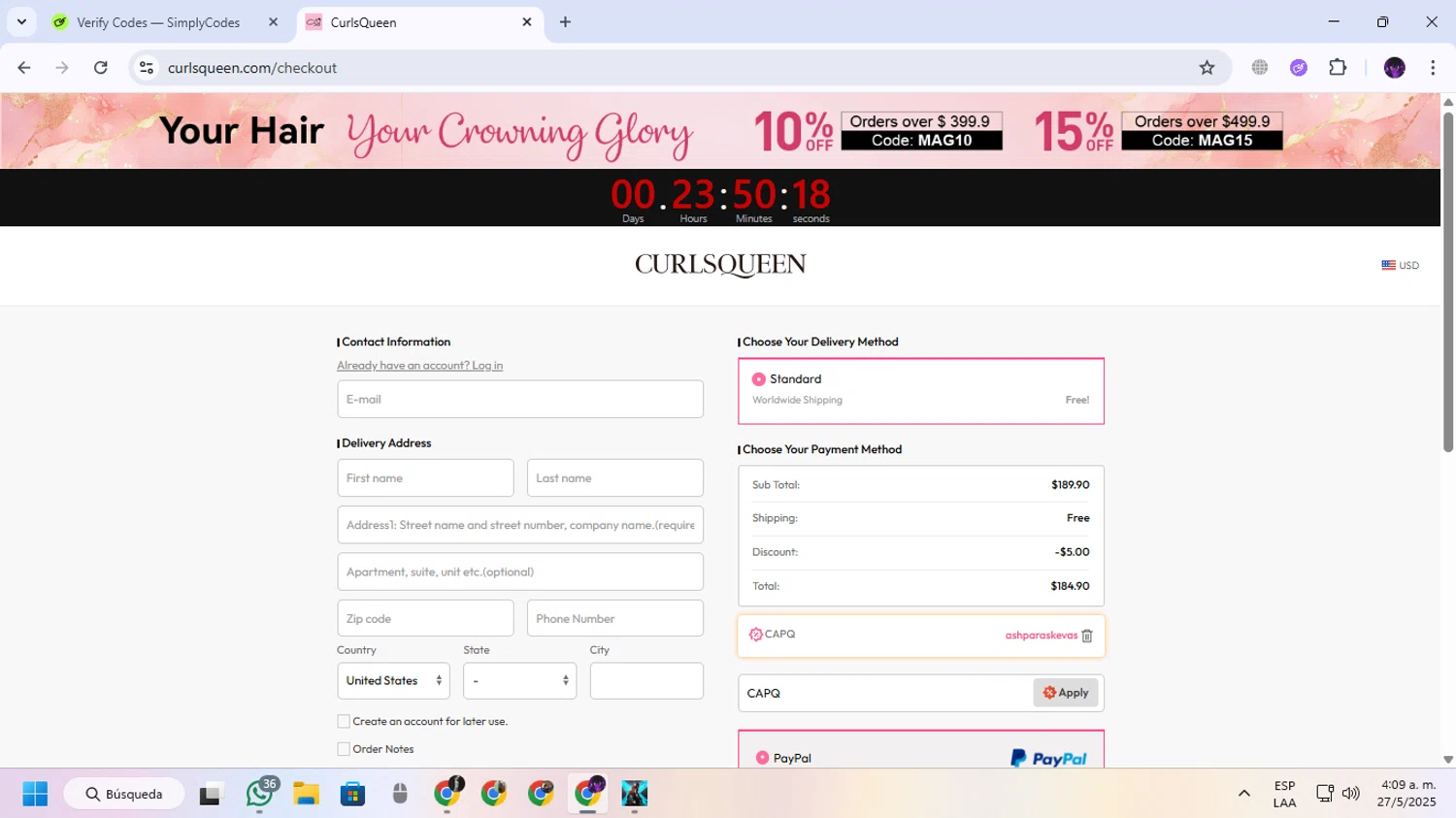This screenshot has width=1456, height=818.
Task: Bookmark this page with the star icon
Action: click(x=1207, y=68)
